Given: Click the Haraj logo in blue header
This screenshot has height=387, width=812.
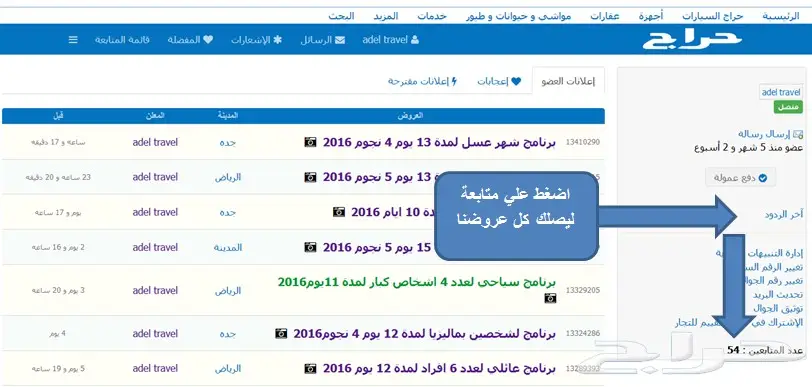Looking at the screenshot, I should point(692,39).
